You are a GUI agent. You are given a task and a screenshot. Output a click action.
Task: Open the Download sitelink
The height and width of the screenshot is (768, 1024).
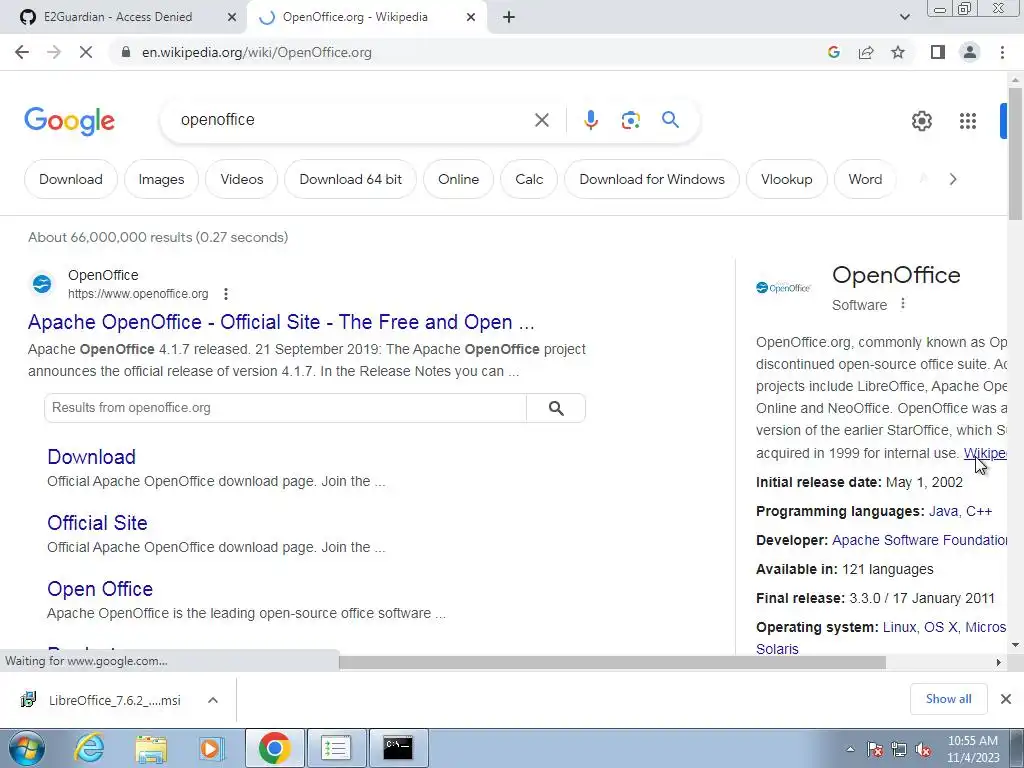(91, 456)
